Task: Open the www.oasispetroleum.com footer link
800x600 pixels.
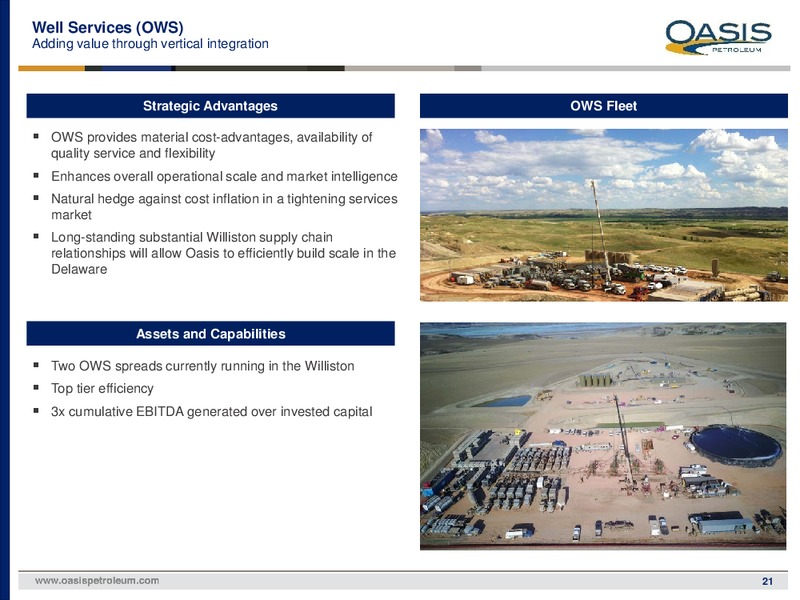Action: pyautogui.click(x=97, y=581)
